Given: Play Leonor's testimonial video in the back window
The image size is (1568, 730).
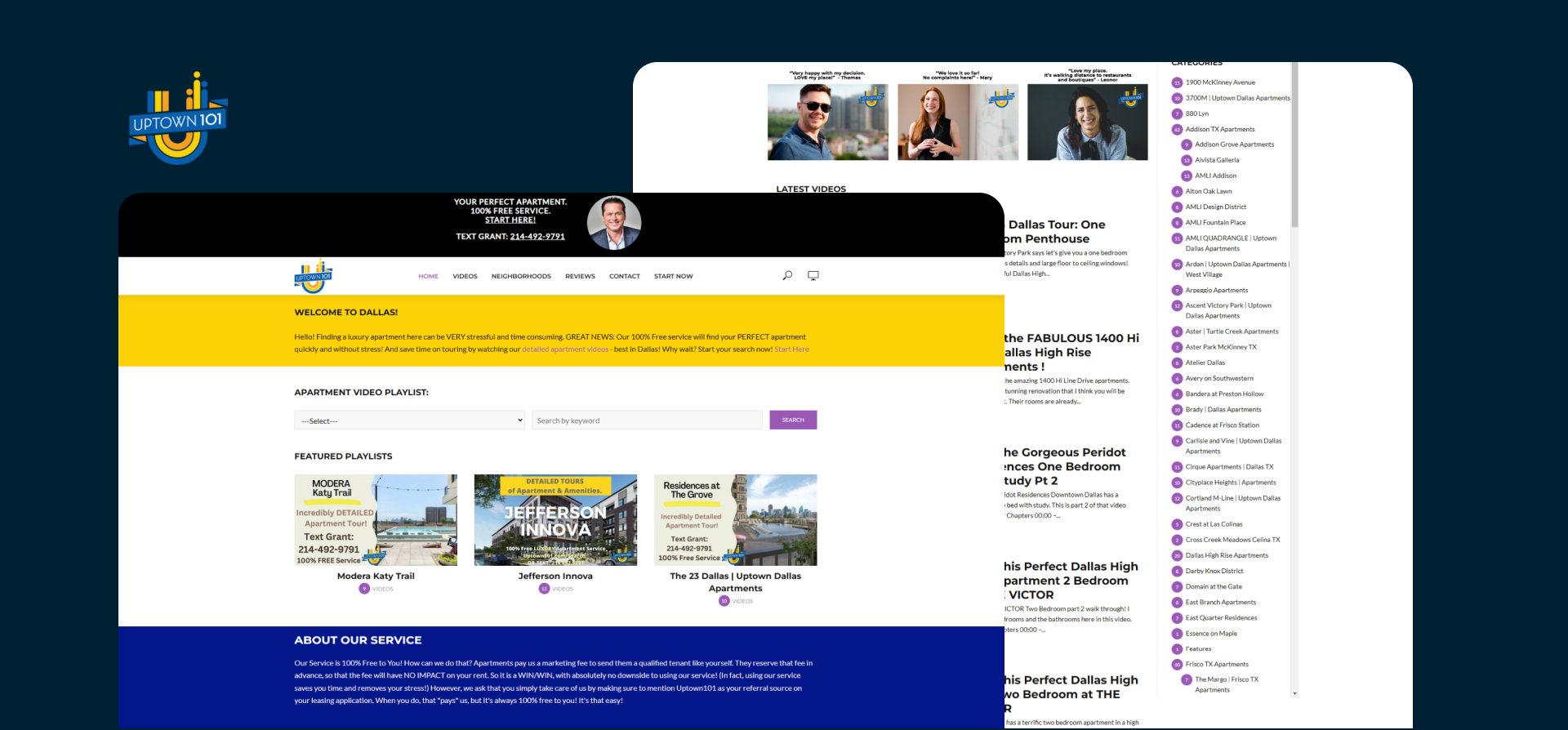Looking at the screenshot, I should 1088,122.
